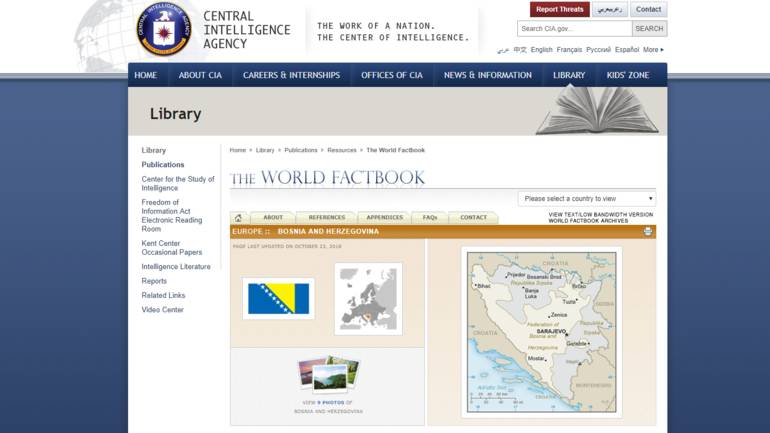The height and width of the screenshot is (433, 770).
Task: Expand the More languages menu
Action: pos(653,49)
